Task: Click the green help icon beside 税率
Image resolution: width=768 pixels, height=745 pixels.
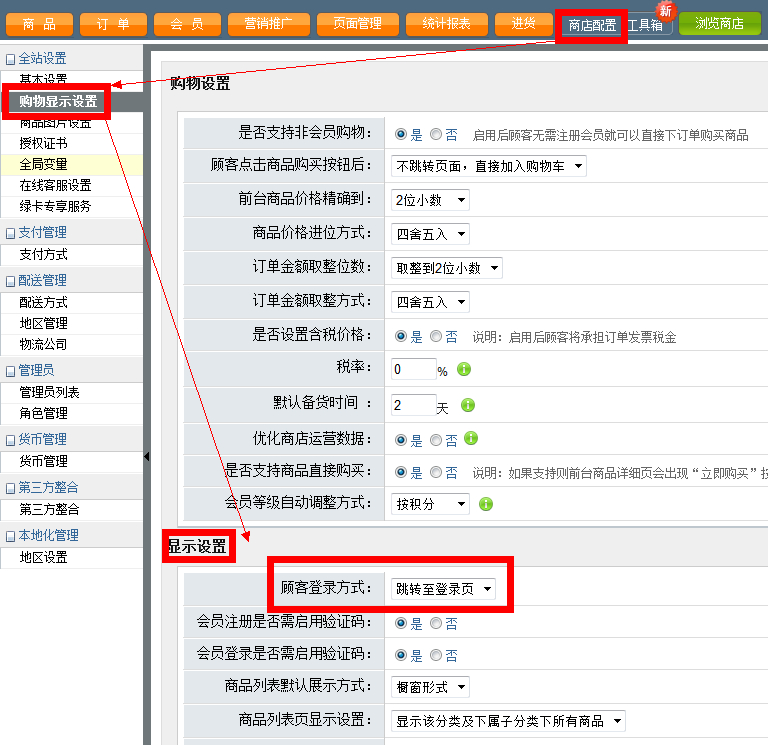Action: click(x=464, y=369)
